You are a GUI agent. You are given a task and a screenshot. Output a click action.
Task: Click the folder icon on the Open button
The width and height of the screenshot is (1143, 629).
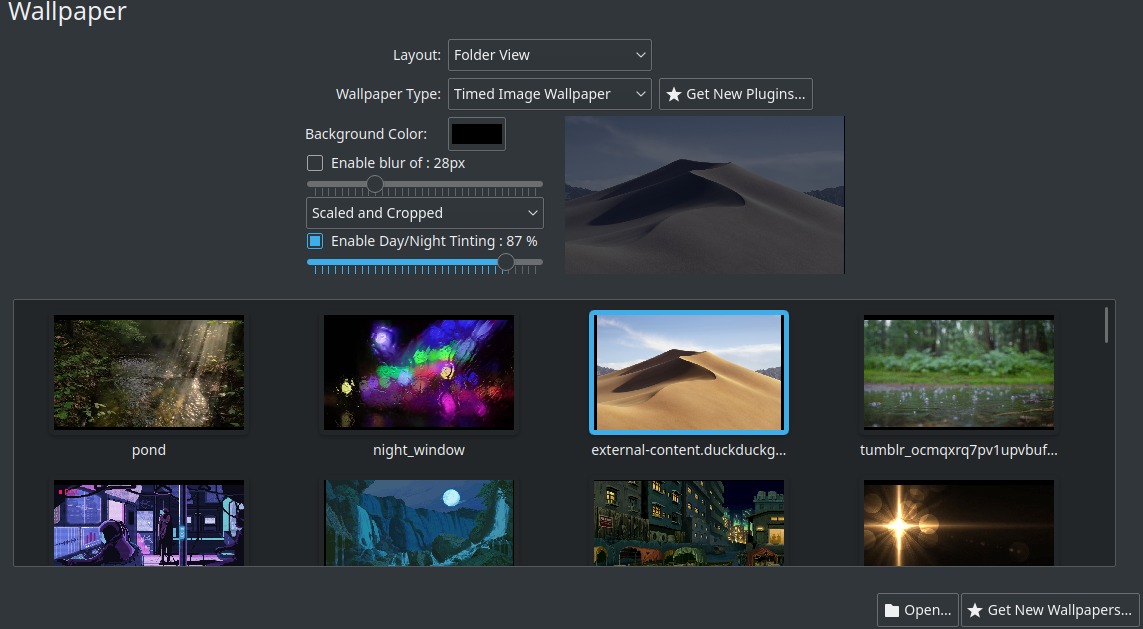pyautogui.click(x=892, y=611)
